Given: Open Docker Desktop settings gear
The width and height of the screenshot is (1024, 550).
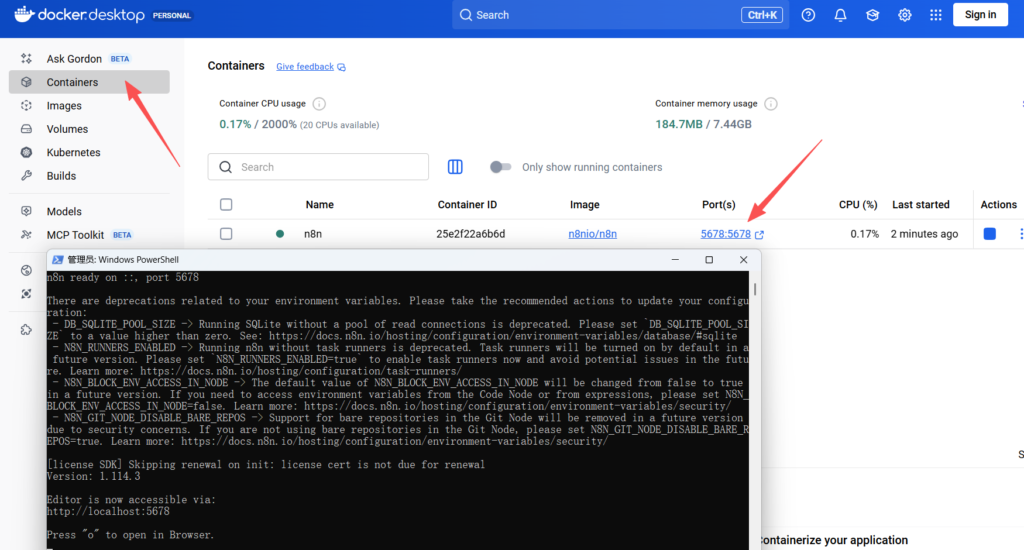Looking at the screenshot, I should 904,15.
